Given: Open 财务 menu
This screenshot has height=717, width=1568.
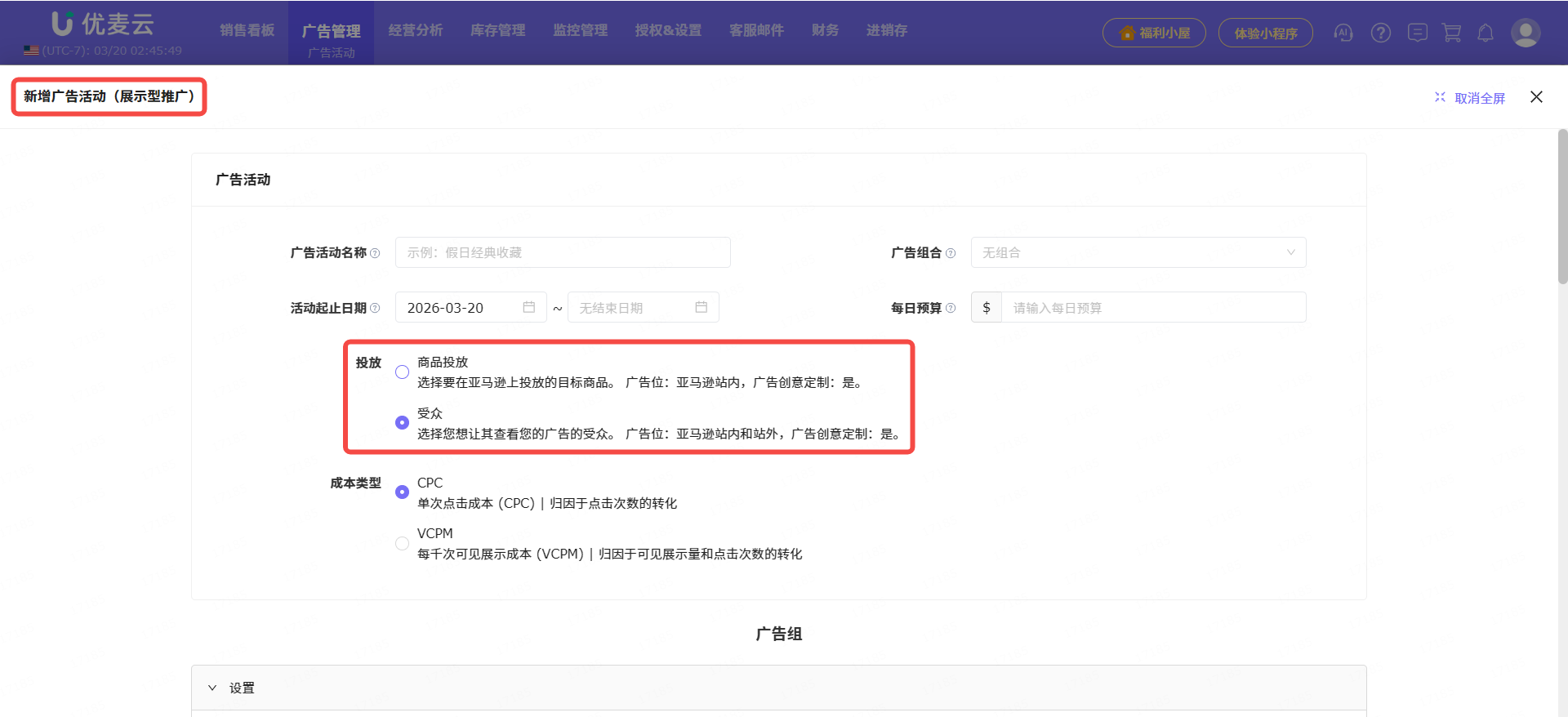Looking at the screenshot, I should (826, 30).
